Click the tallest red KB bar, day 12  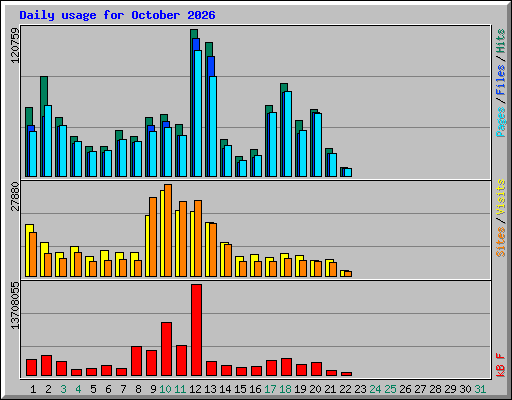click(x=196, y=330)
